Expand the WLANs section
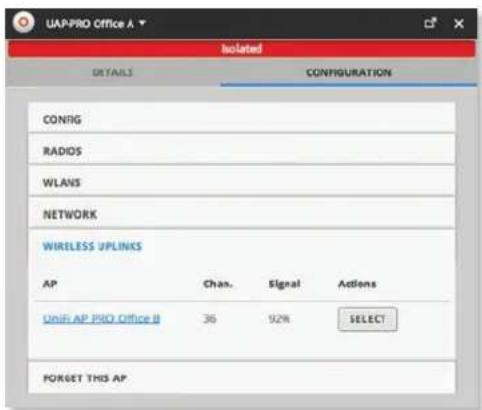The height and width of the screenshot is (410, 482). (x=242, y=182)
